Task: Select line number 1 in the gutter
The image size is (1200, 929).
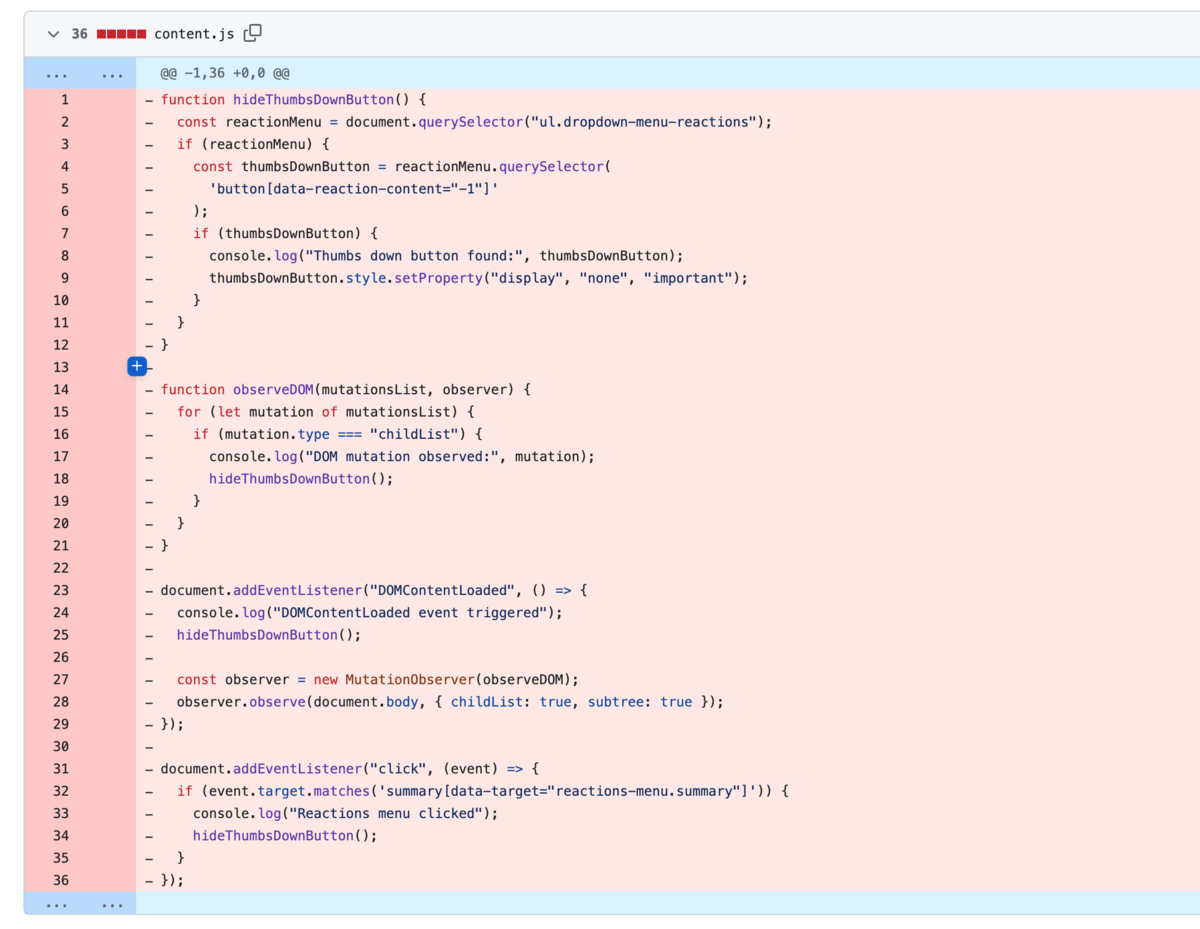Action: 64,99
